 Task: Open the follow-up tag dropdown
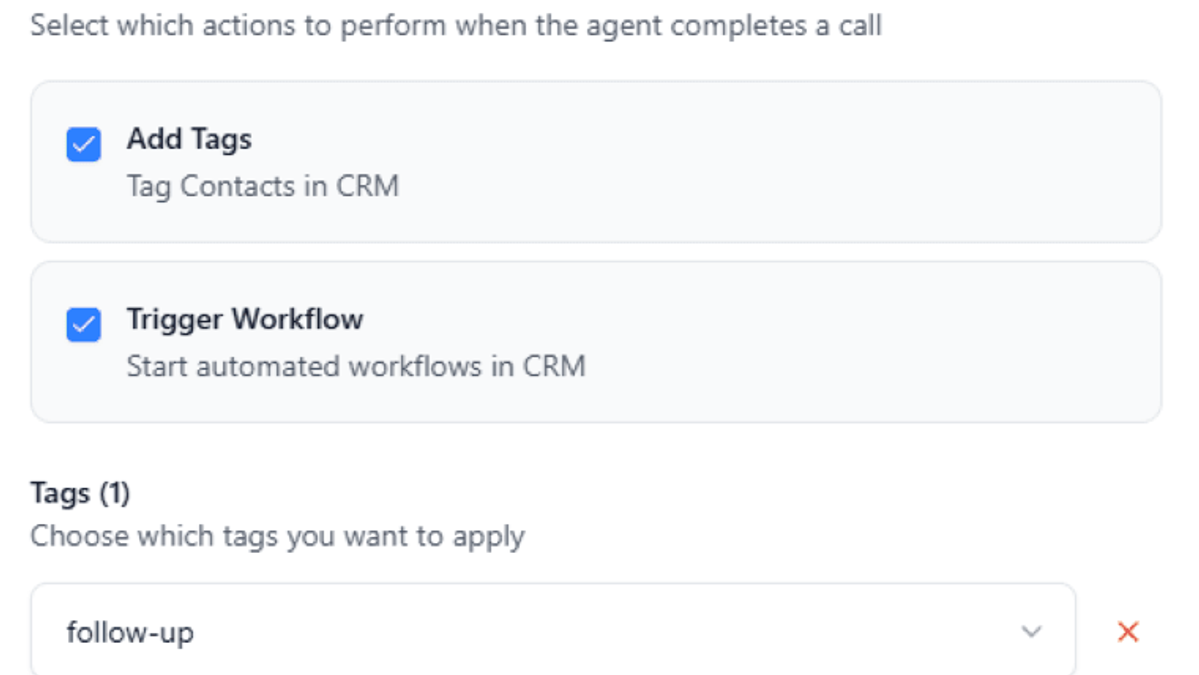point(553,631)
